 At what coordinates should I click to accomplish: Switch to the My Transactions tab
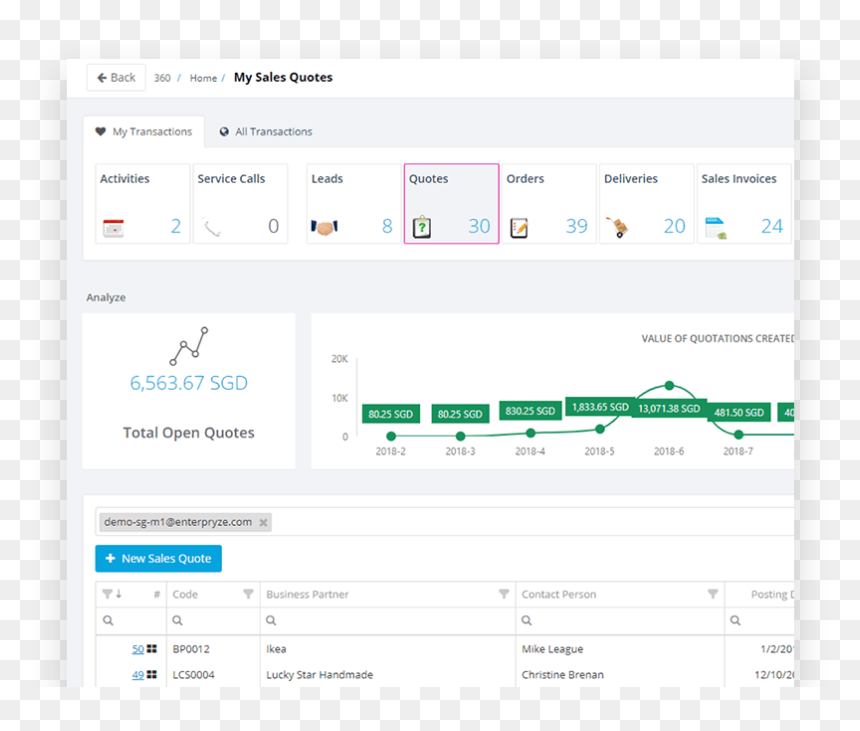144,132
